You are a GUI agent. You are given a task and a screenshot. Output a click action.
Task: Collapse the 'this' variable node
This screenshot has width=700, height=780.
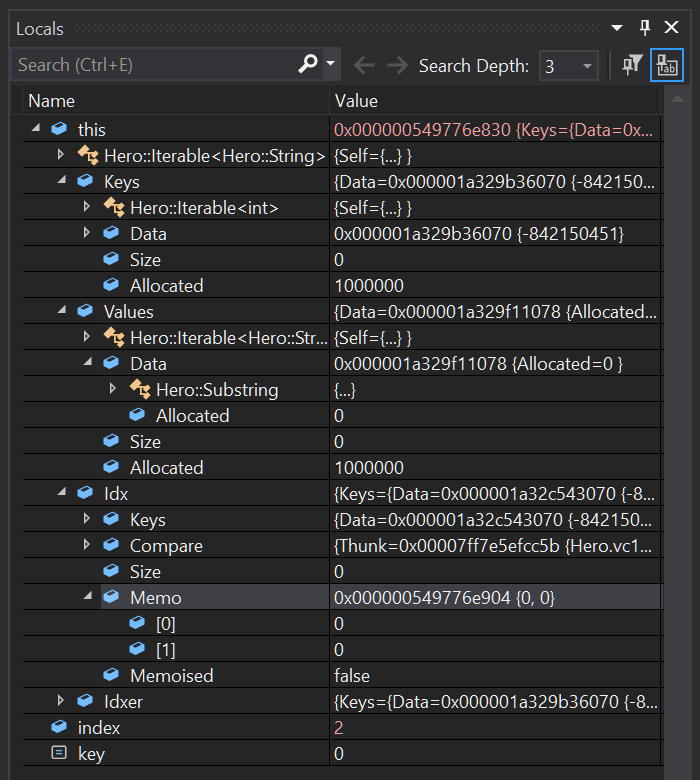pyautogui.click(x=35, y=128)
